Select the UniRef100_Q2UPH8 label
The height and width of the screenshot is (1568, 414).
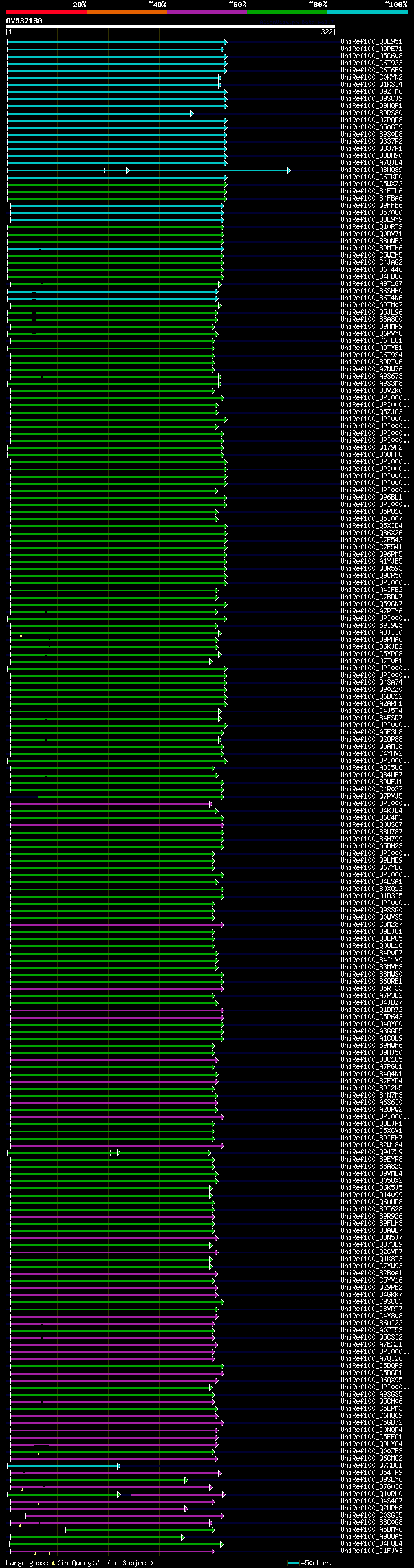371,1508
